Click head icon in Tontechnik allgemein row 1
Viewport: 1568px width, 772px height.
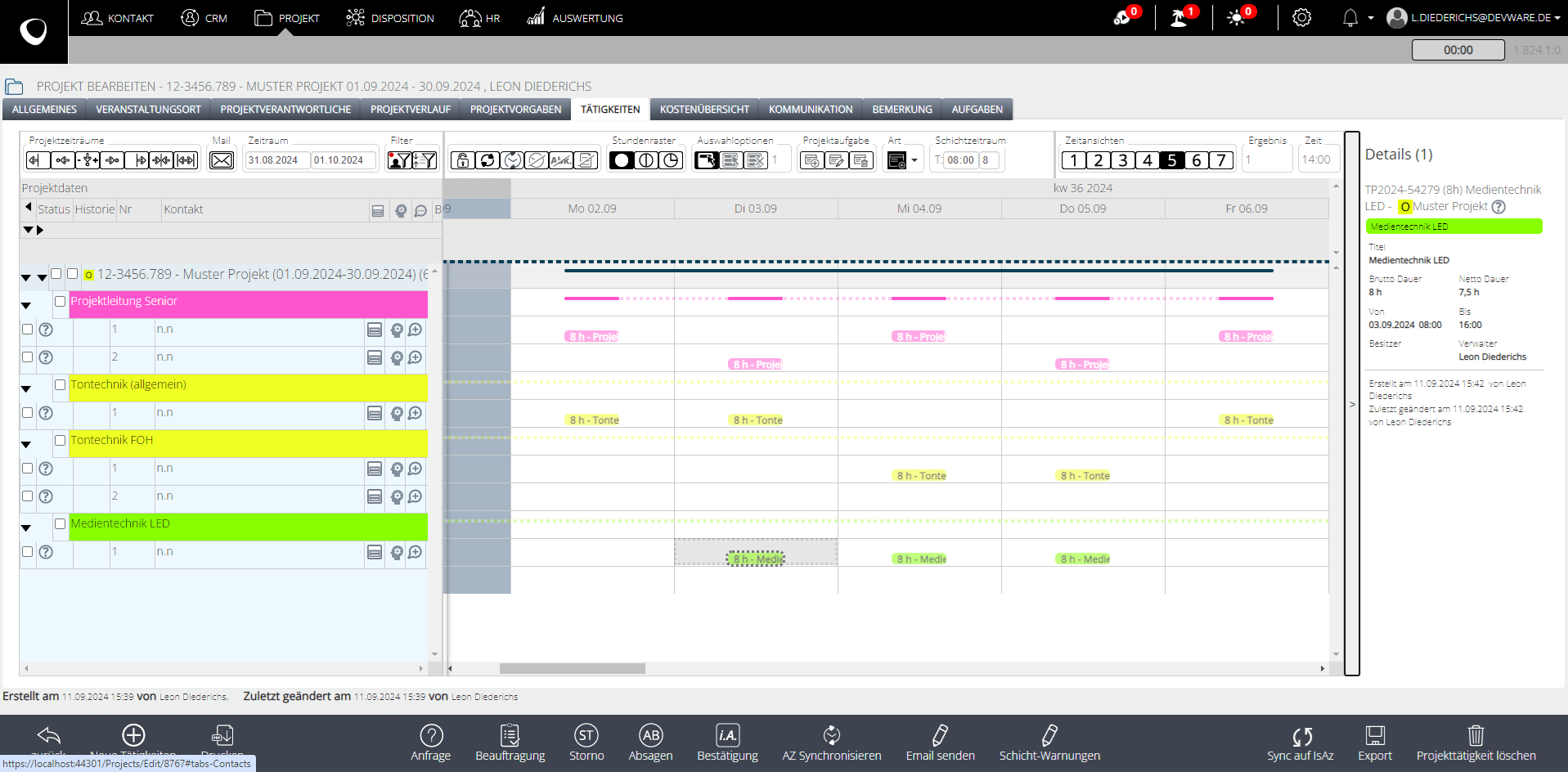coord(397,413)
